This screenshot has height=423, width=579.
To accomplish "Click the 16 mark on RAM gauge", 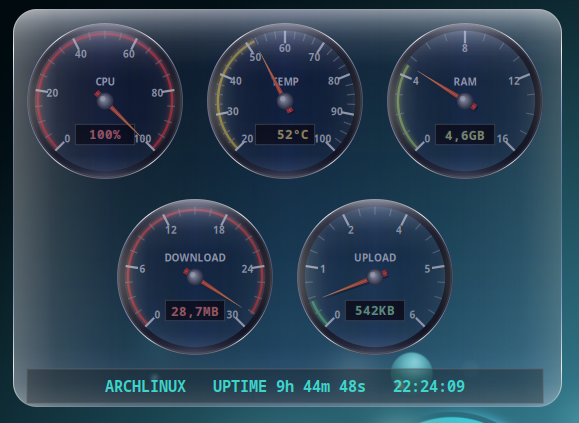I will point(502,138).
